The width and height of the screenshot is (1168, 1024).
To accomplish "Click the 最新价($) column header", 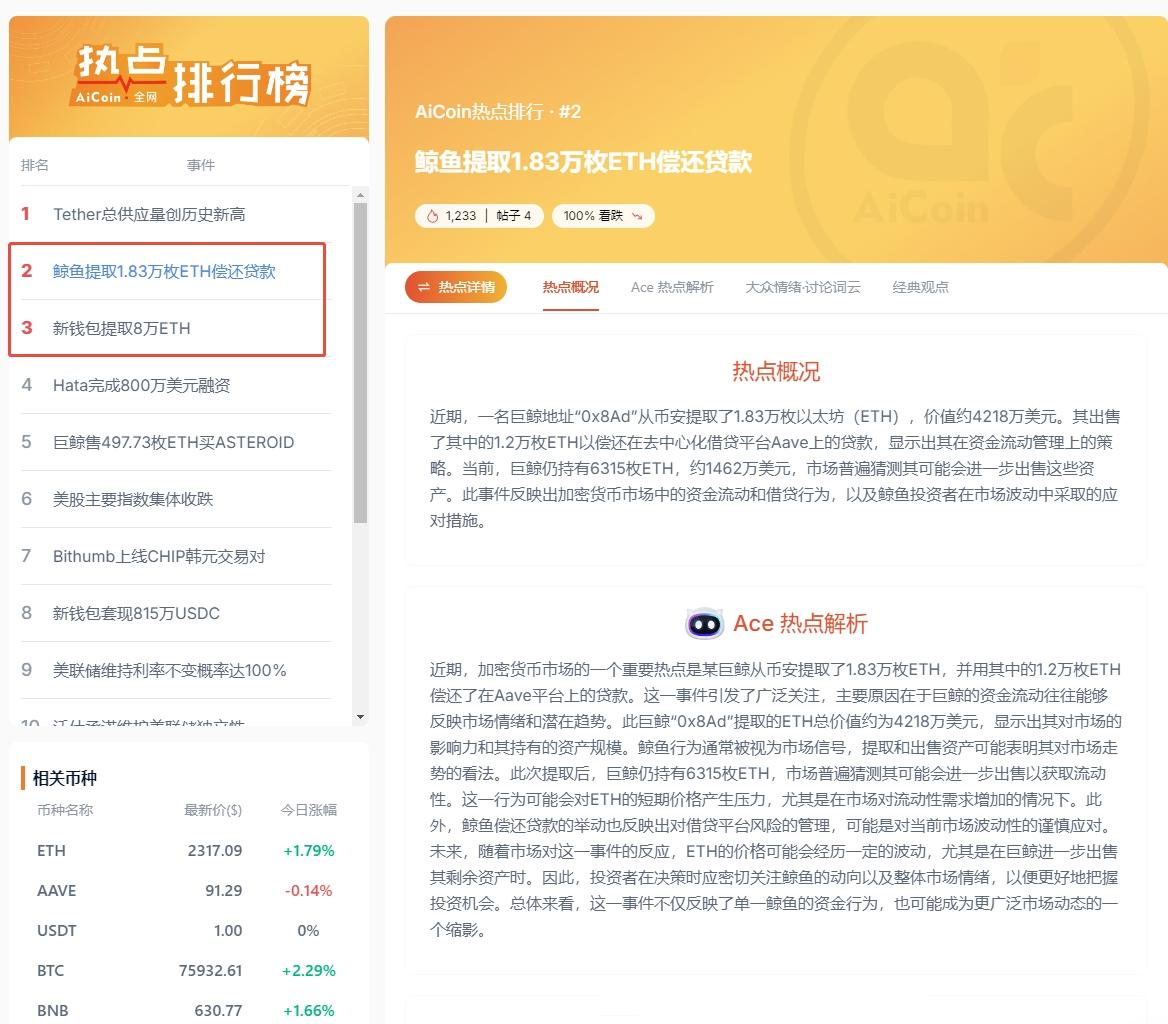I will tap(213, 810).
